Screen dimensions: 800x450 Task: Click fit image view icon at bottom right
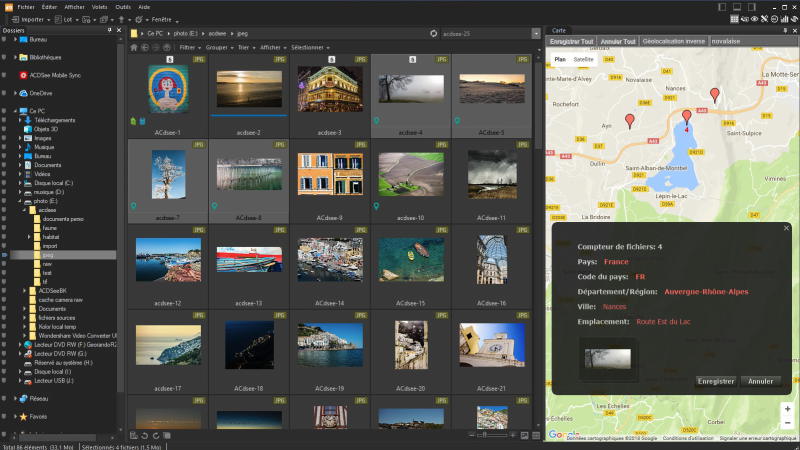coord(524,435)
